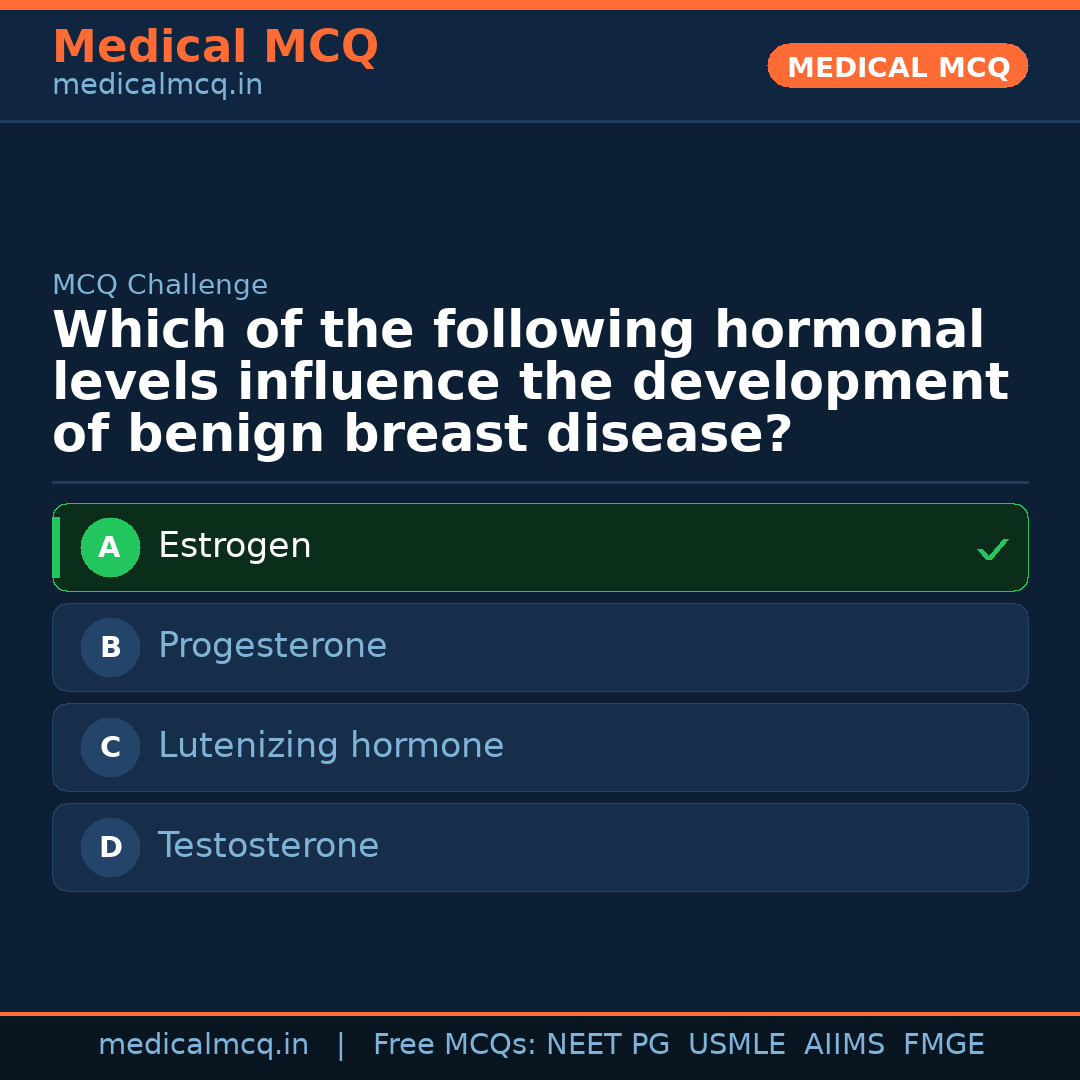This screenshot has width=1080, height=1080.
Task: Click the orange Medical MCQ header title
Action: coord(215,47)
